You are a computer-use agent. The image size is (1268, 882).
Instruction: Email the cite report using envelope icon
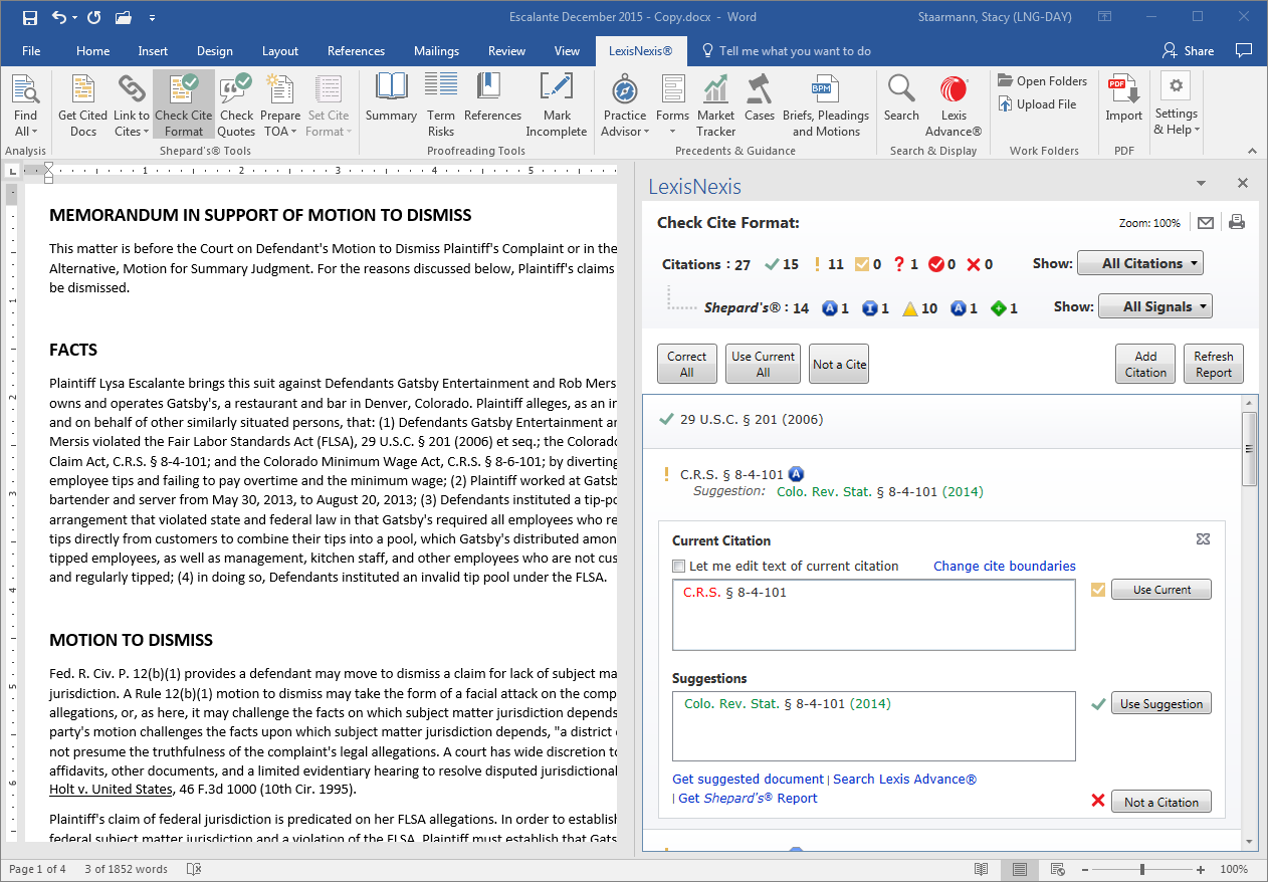[x=1206, y=223]
